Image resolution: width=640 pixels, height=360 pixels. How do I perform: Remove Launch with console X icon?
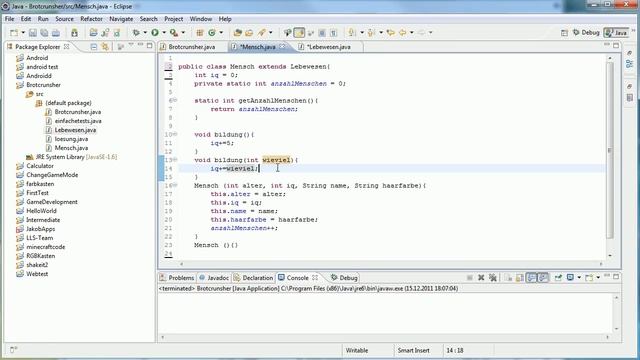pos(481,278)
